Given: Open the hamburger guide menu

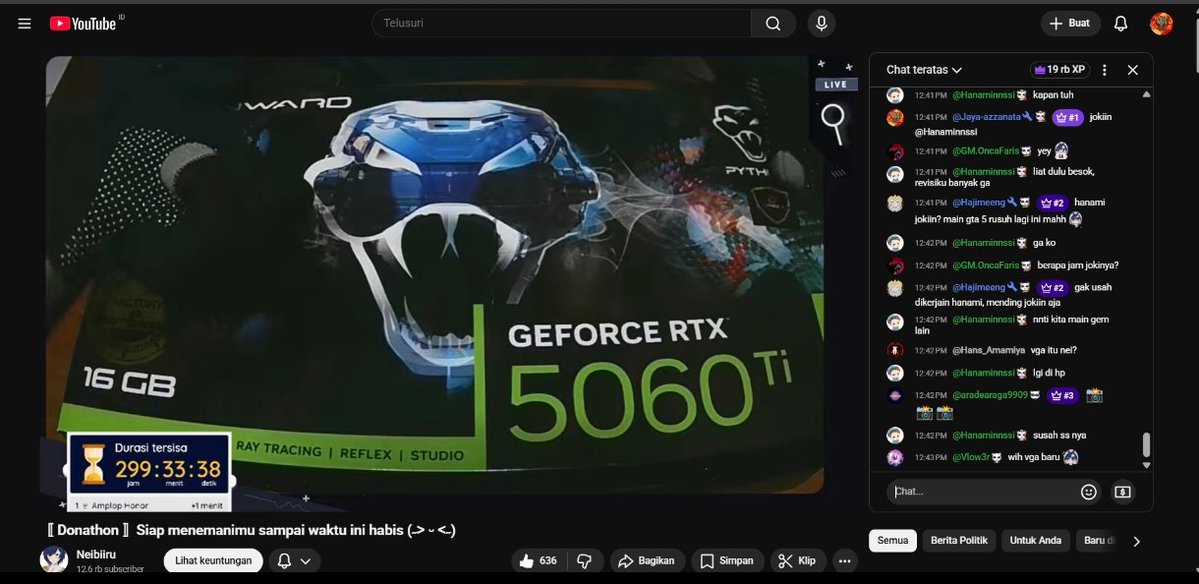Looking at the screenshot, I should (24, 24).
